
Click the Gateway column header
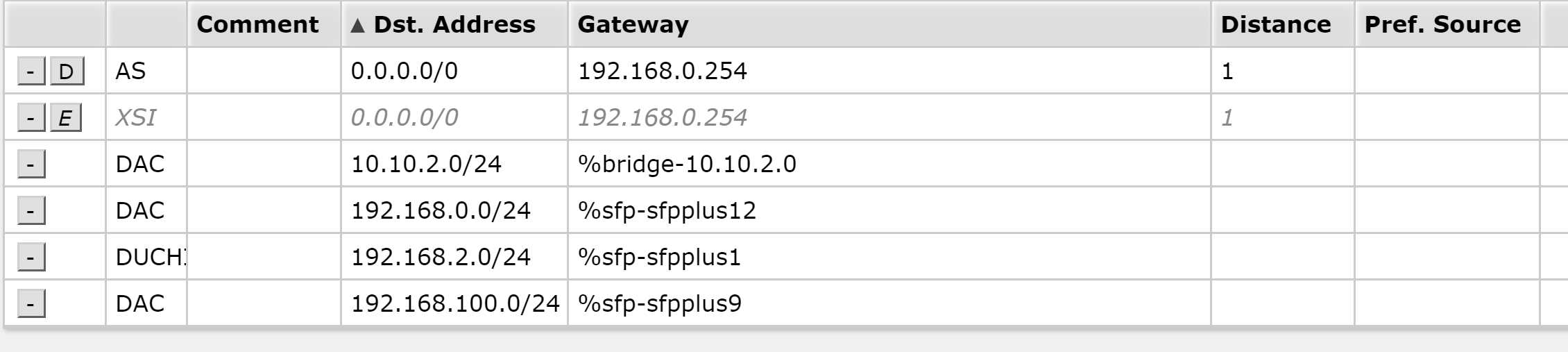pos(633,25)
